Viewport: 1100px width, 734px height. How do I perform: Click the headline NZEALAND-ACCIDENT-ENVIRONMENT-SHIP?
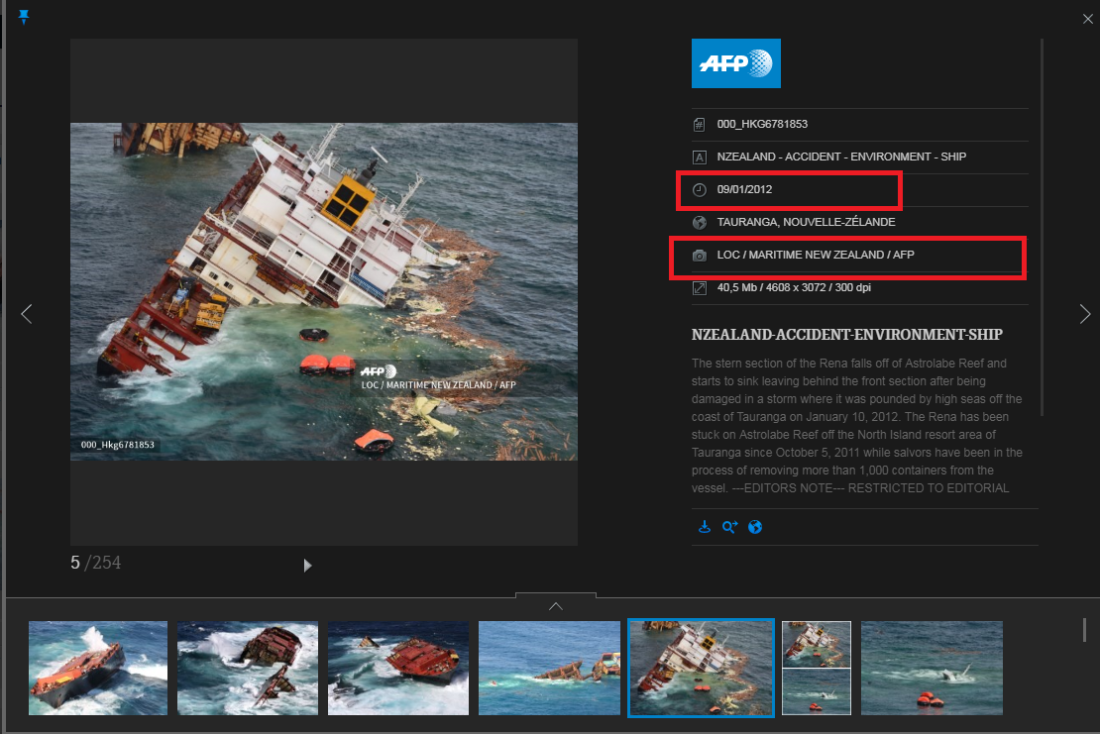pos(847,335)
